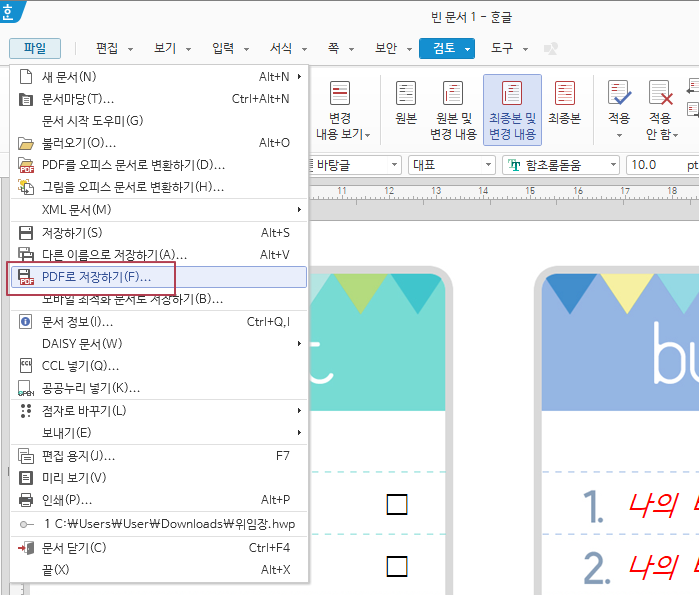Choose 모바일 최적화 문서로 저장하기(B) item
The width and height of the screenshot is (699, 595).
click(x=159, y=299)
